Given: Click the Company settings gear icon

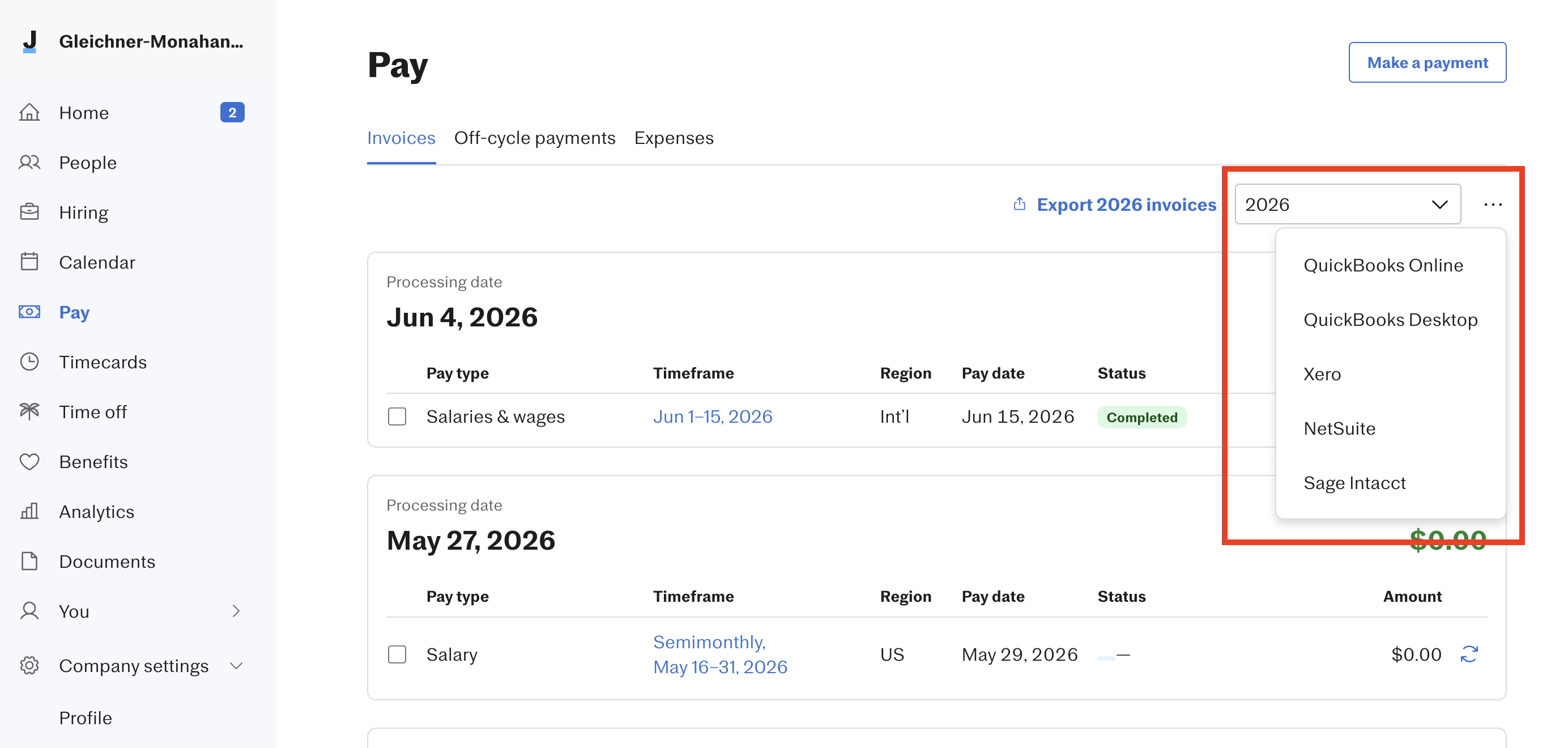Looking at the screenshot, I should point(29,666).
